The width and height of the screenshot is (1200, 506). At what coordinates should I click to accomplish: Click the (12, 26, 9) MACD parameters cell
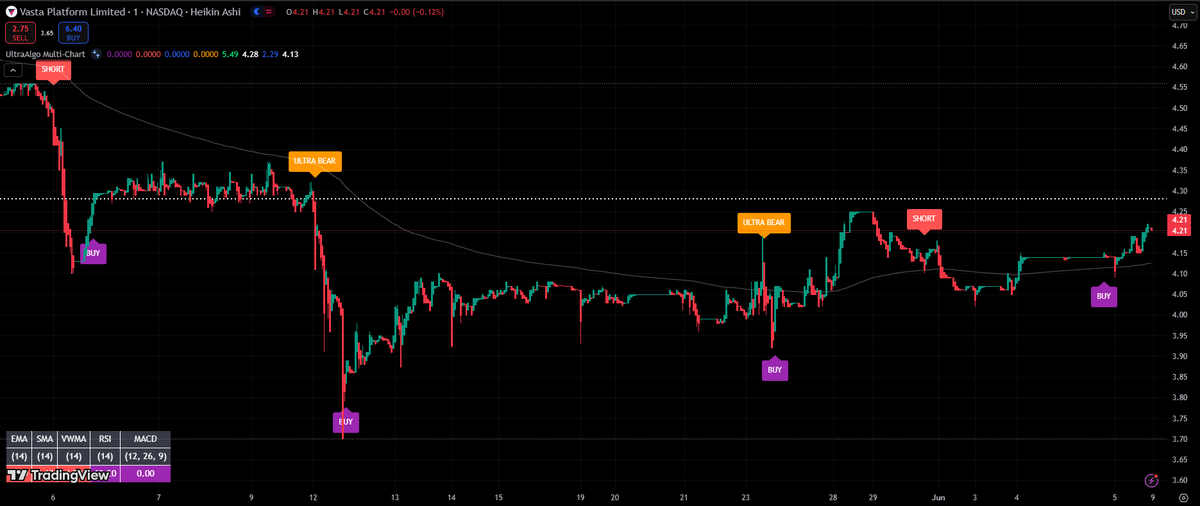click(145, 456)
